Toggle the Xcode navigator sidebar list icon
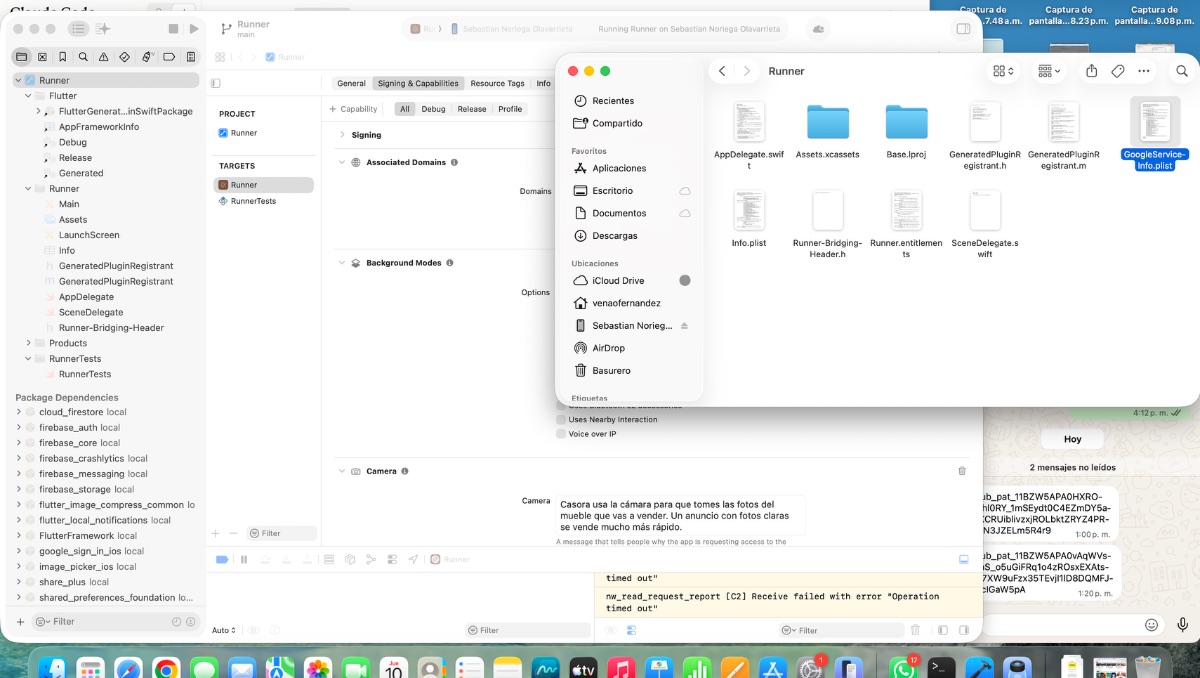The height and width of the screenshot is (678, 1200). 79,29
